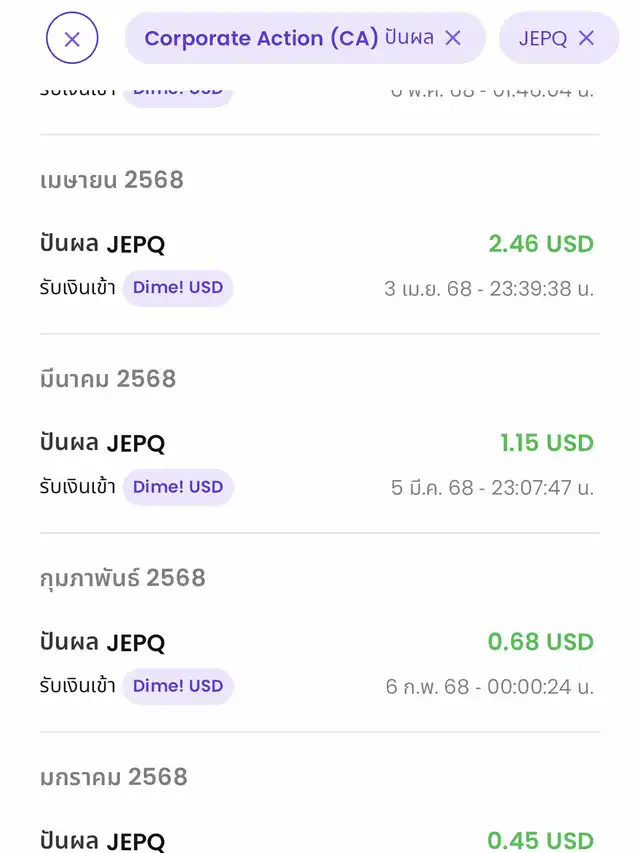Tap Dime! USD badge on 5 มี.ค. entry

coord(178,487)
